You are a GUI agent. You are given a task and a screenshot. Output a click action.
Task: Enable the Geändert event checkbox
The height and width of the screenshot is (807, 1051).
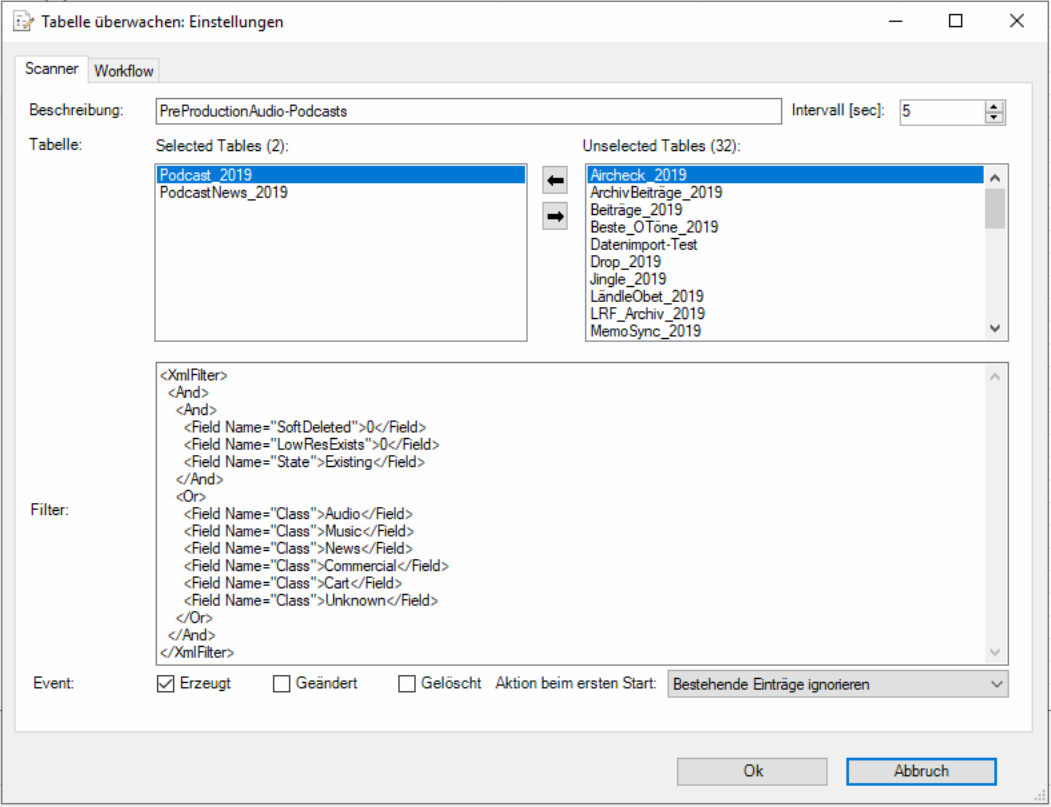282,684
